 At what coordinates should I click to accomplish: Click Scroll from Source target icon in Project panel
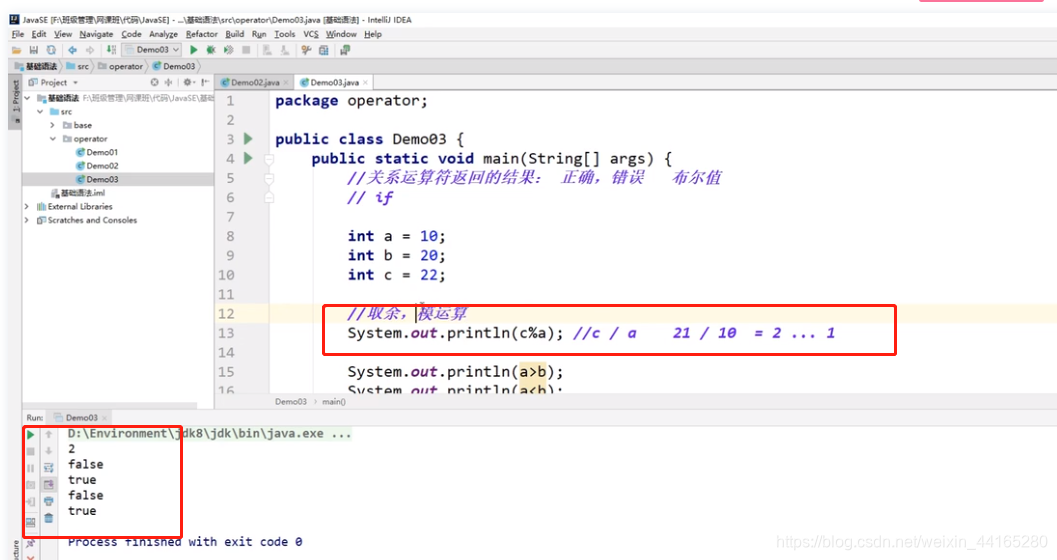(154, 82)
